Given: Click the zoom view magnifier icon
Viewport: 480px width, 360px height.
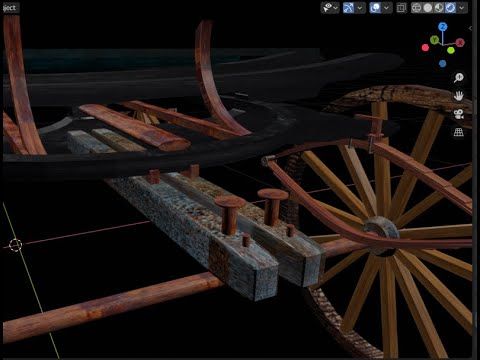Looking at the screenshot, I should [x=458, y=78].
